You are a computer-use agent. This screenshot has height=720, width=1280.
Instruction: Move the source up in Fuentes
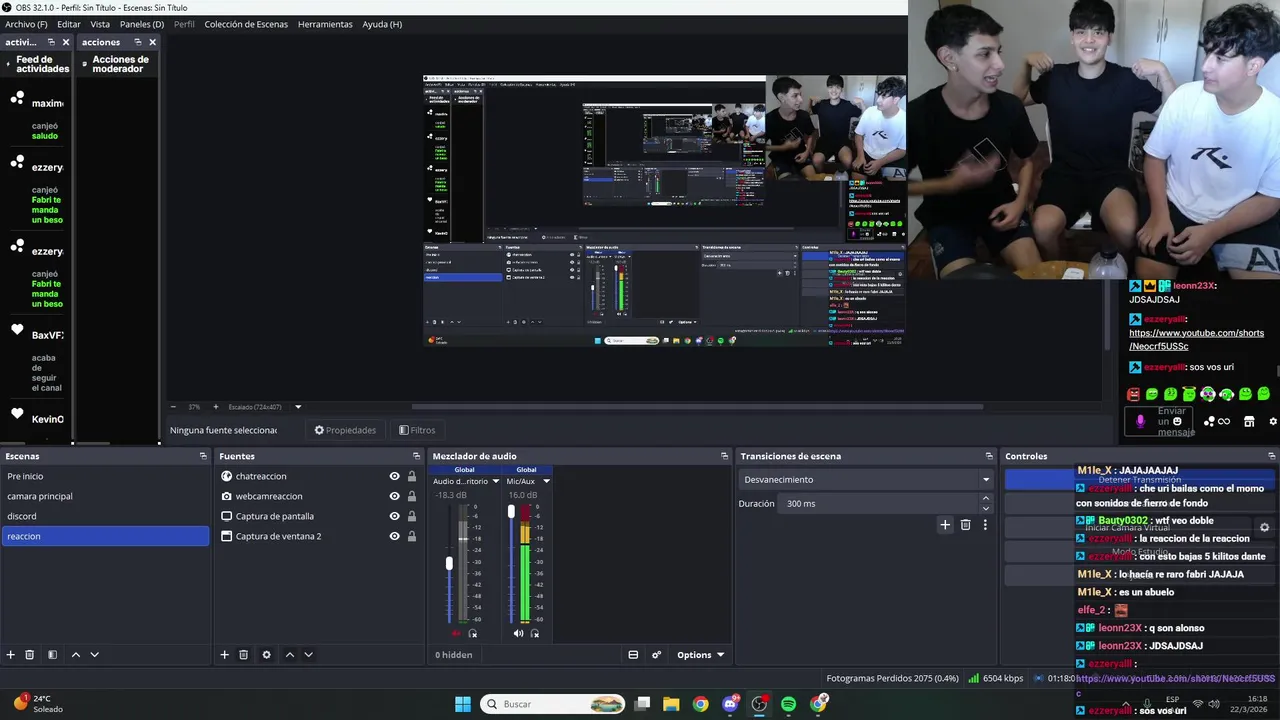(289, 655)
